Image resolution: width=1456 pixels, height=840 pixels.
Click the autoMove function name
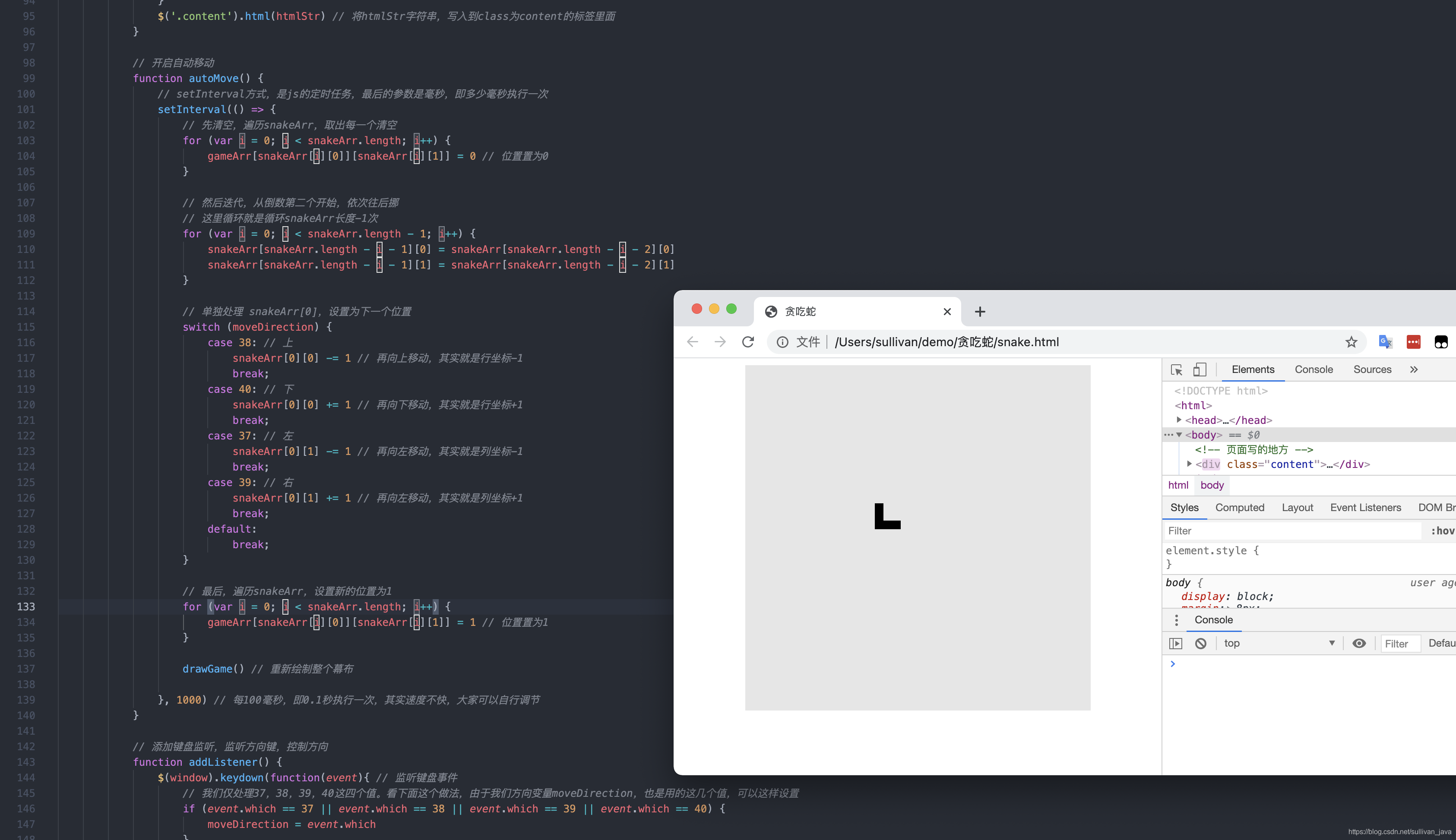tap(214, 79)
